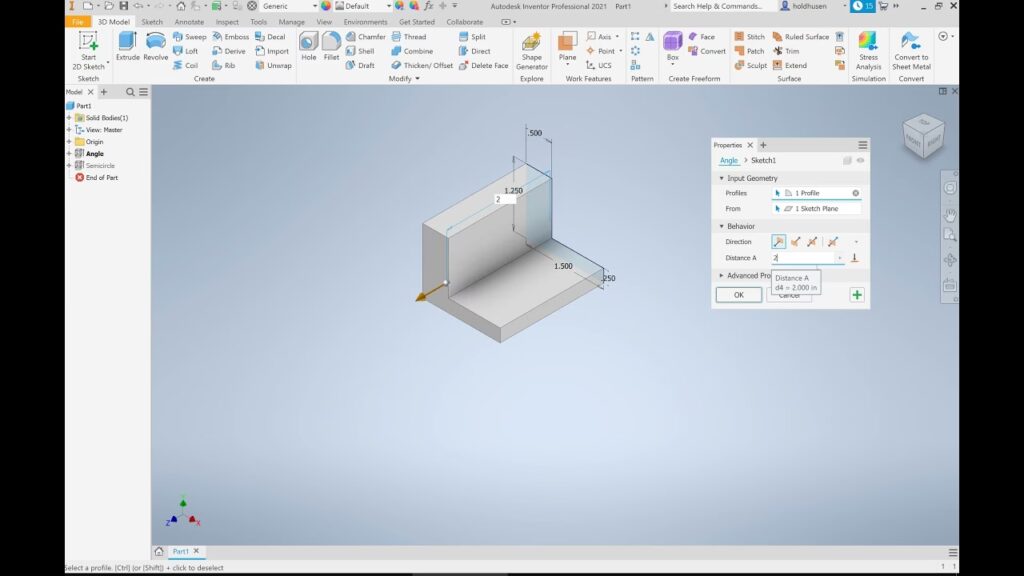Confirm the extrusion with OK
Viewport: 1024px width, 576px height.
point(738,295)
